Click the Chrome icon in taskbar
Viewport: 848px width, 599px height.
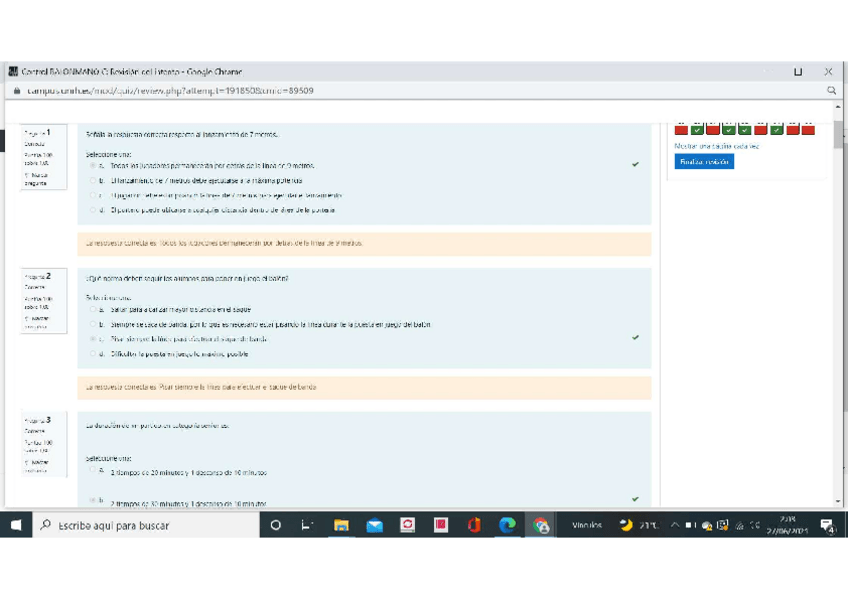(x=541, y=525)
